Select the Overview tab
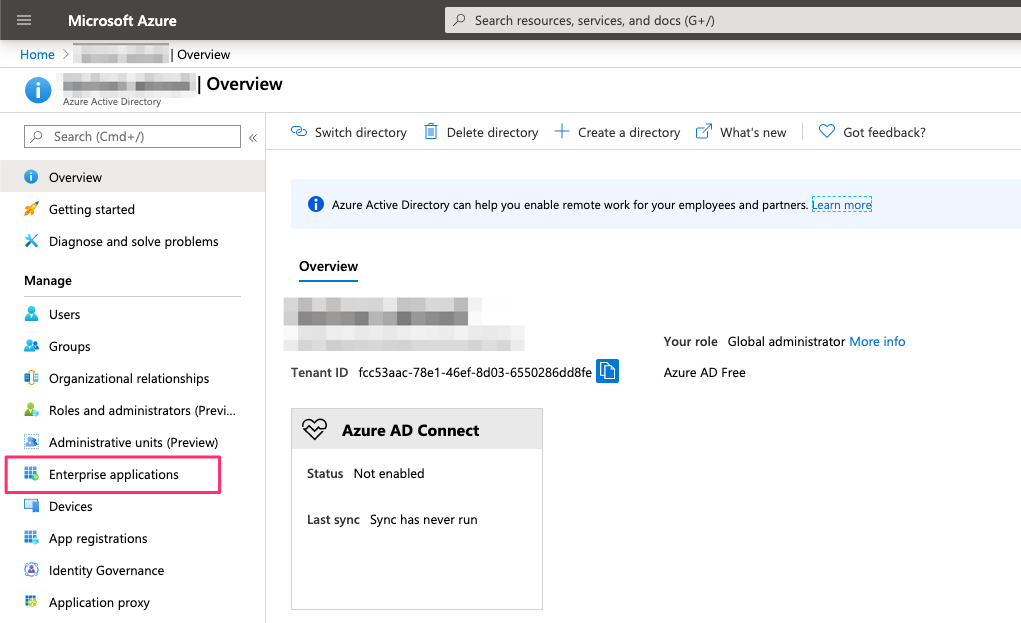 (x=328, y=266)
